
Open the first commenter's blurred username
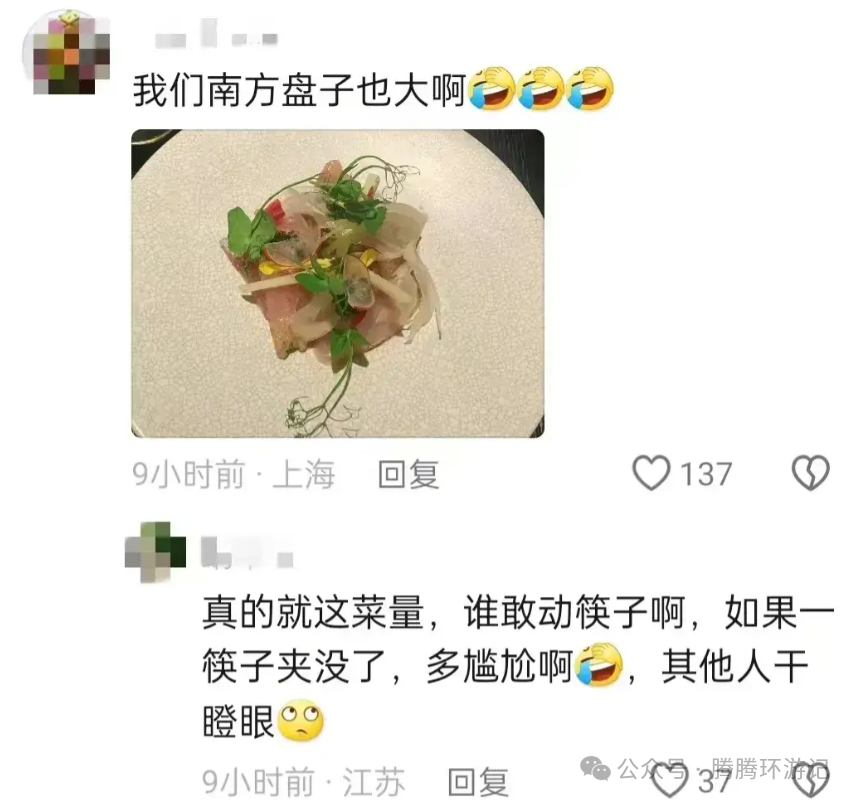[x=216, y=35]
